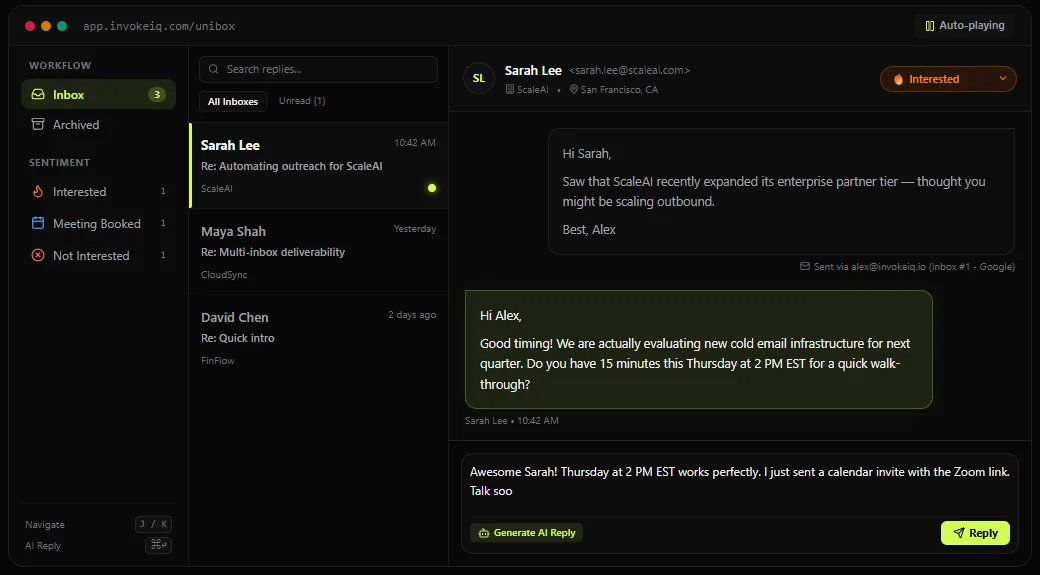Click the 'Yesterday' timestamp
The width and height of the screenshot is (1040, 575).
pos(415,229)
